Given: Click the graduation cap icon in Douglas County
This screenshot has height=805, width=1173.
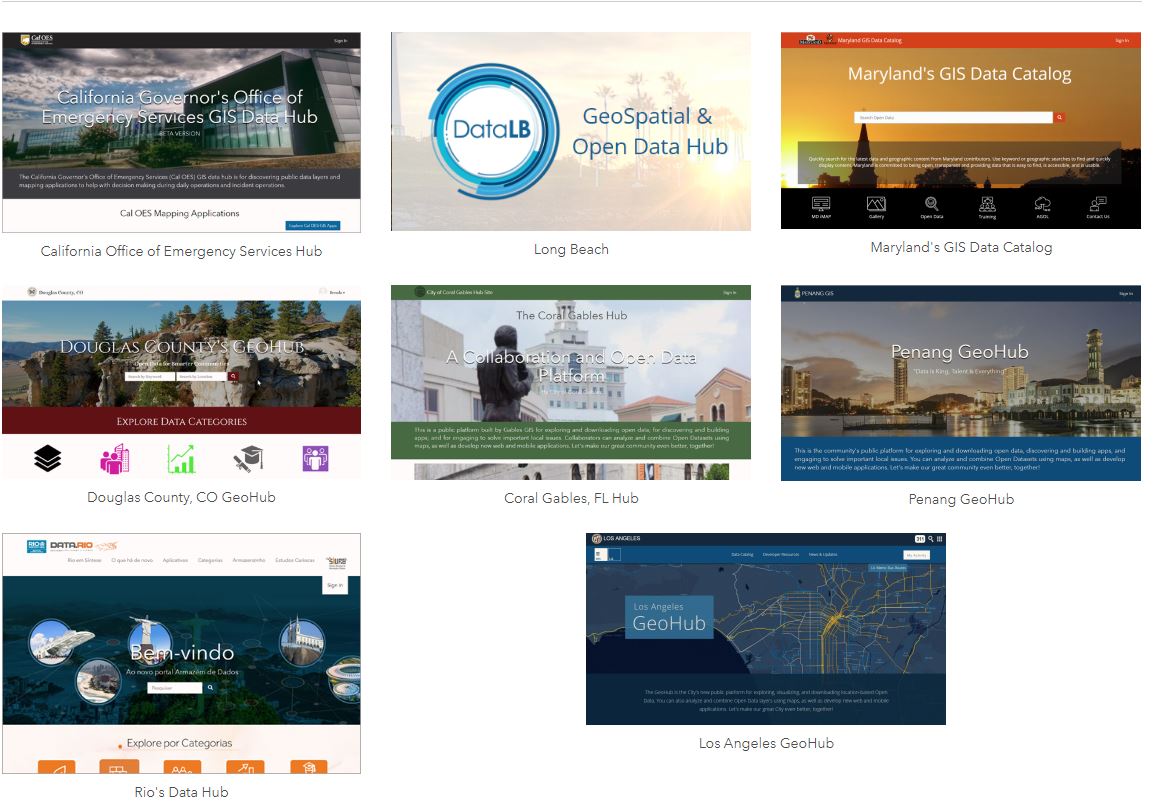Looking at the screenshot, I should click(x=248, y=458).
